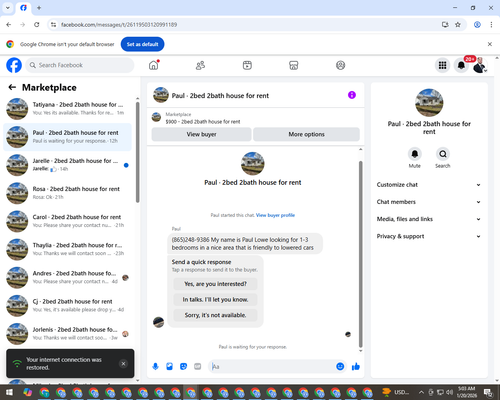Open the Marketplace storefront icon in top navigation
Image resolution: width=500 pixels, height=400 pixels.
click(x=293, y=65)
